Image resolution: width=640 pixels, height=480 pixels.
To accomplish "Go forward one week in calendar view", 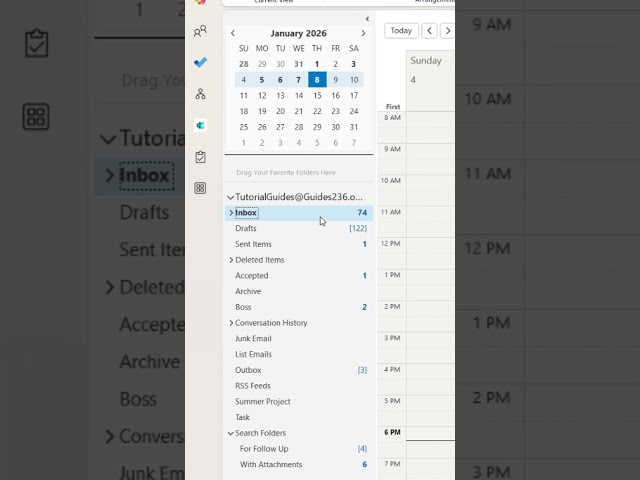I will pyautogui.click(x=447, y=31).
